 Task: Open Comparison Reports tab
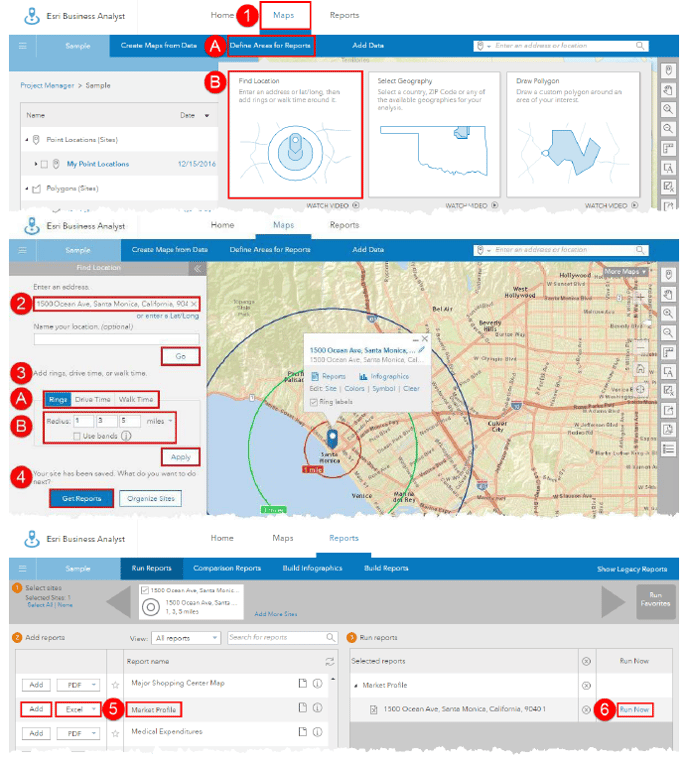(x=227, y=568)
